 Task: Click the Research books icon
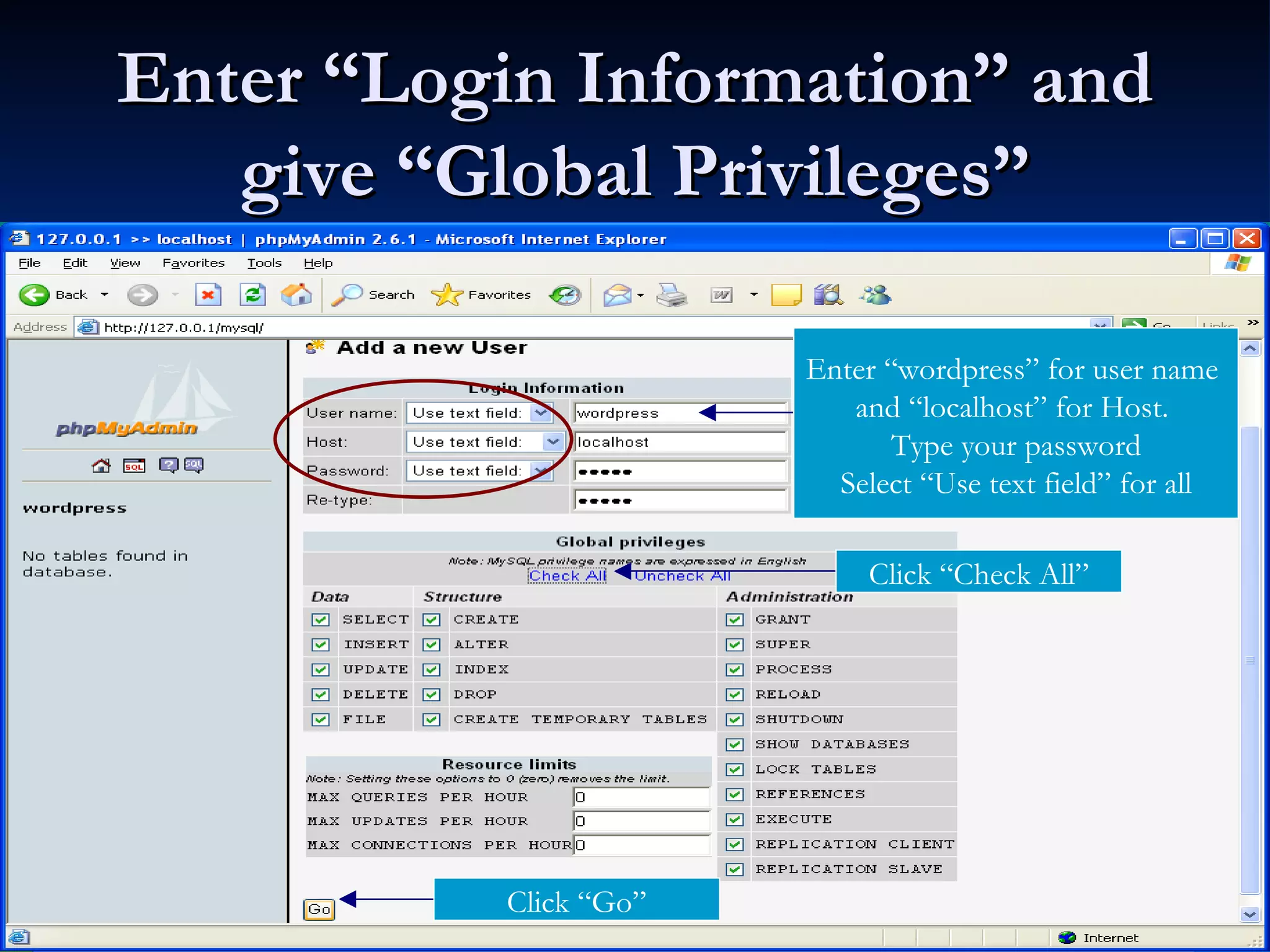[829, 295]
